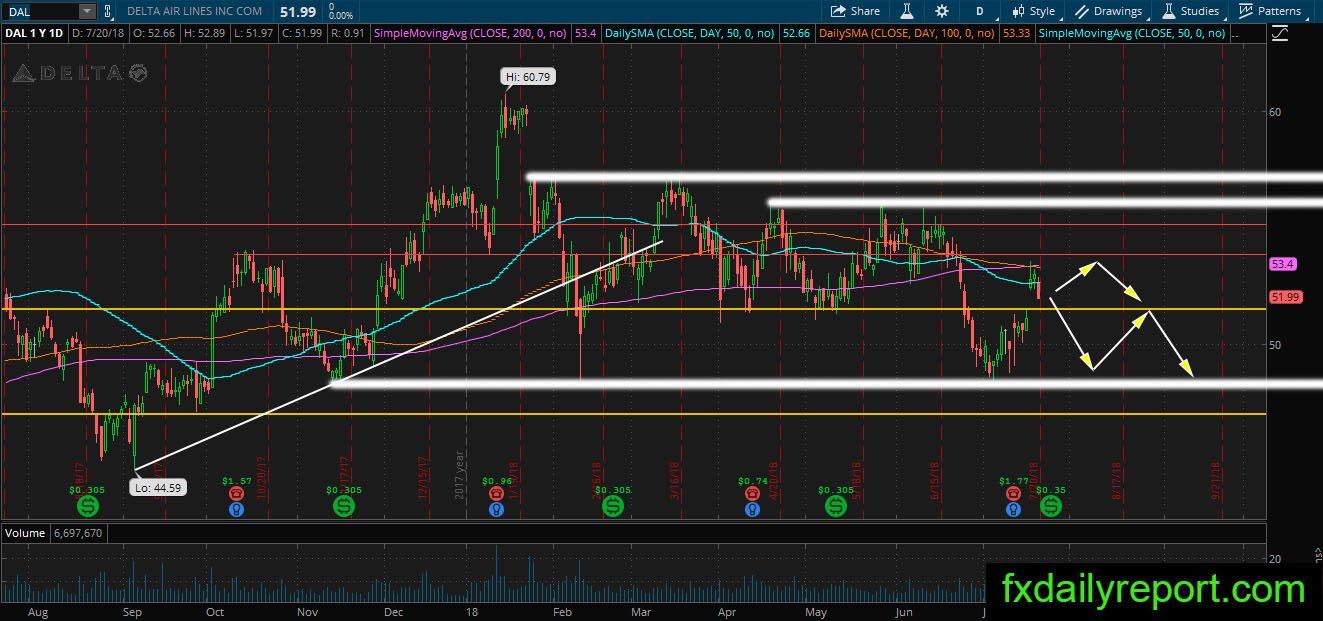Click the Volume study label
This screenshot has height=621, width=1323.
point(25,534)
